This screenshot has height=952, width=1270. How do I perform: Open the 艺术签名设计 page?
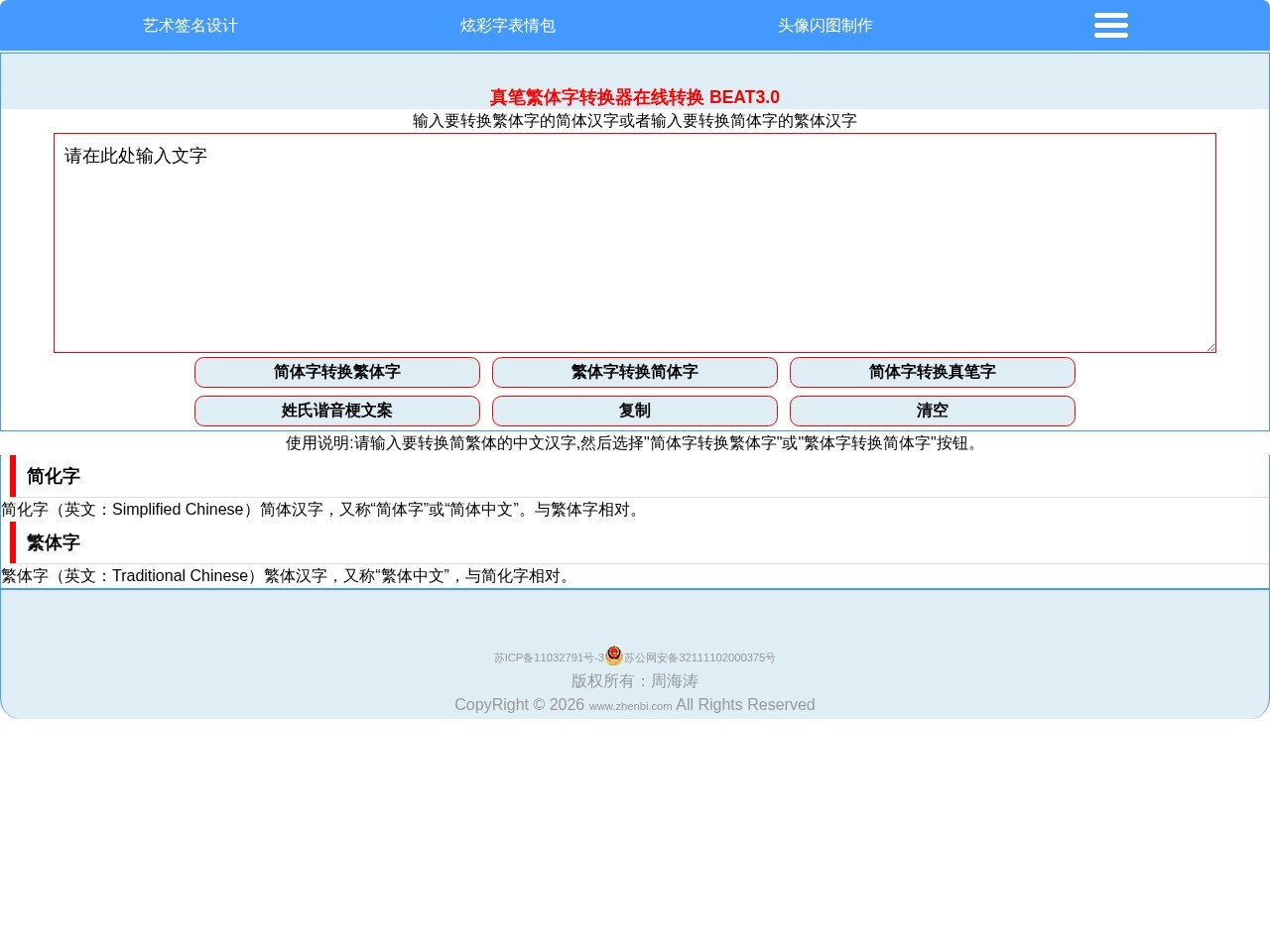190,25
